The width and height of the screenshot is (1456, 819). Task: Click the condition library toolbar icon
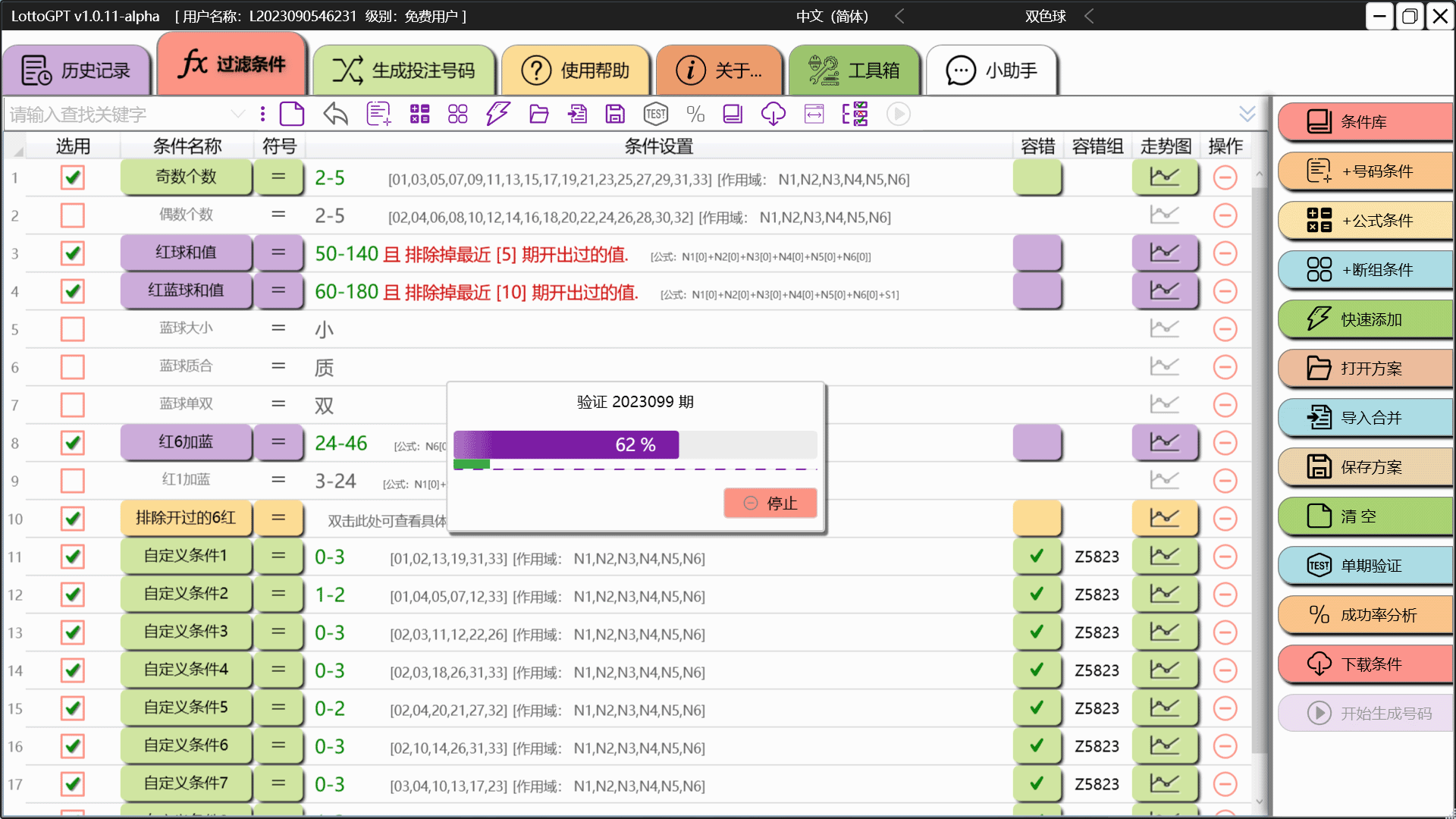(x=733, y=115)
